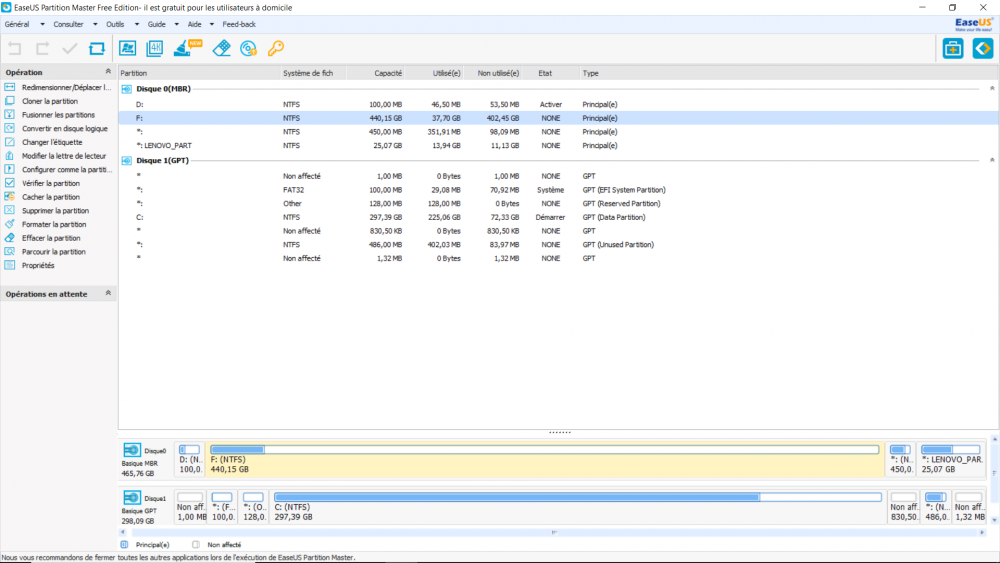The image size is (1000, 563).
Task: Click the refresh disk toolbar icon
Action: click(97, 48)
